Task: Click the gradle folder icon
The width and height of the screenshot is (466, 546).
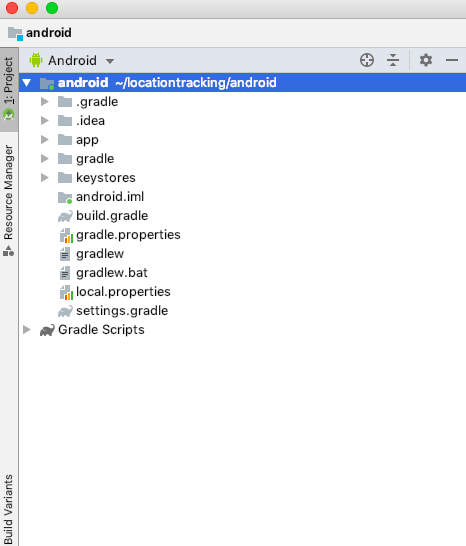Action: [65, 159]
